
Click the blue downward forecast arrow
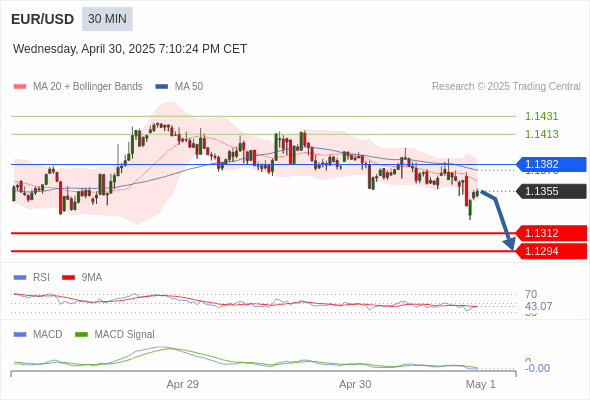click(x=499, y=220)
